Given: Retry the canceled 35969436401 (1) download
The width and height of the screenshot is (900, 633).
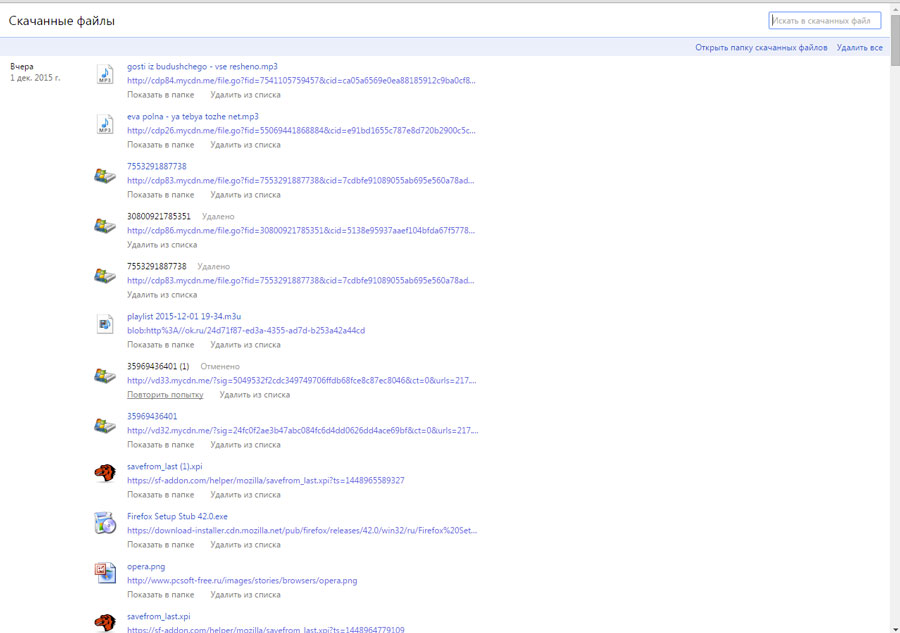Looking at the screenshot, I should coord(165,395).
